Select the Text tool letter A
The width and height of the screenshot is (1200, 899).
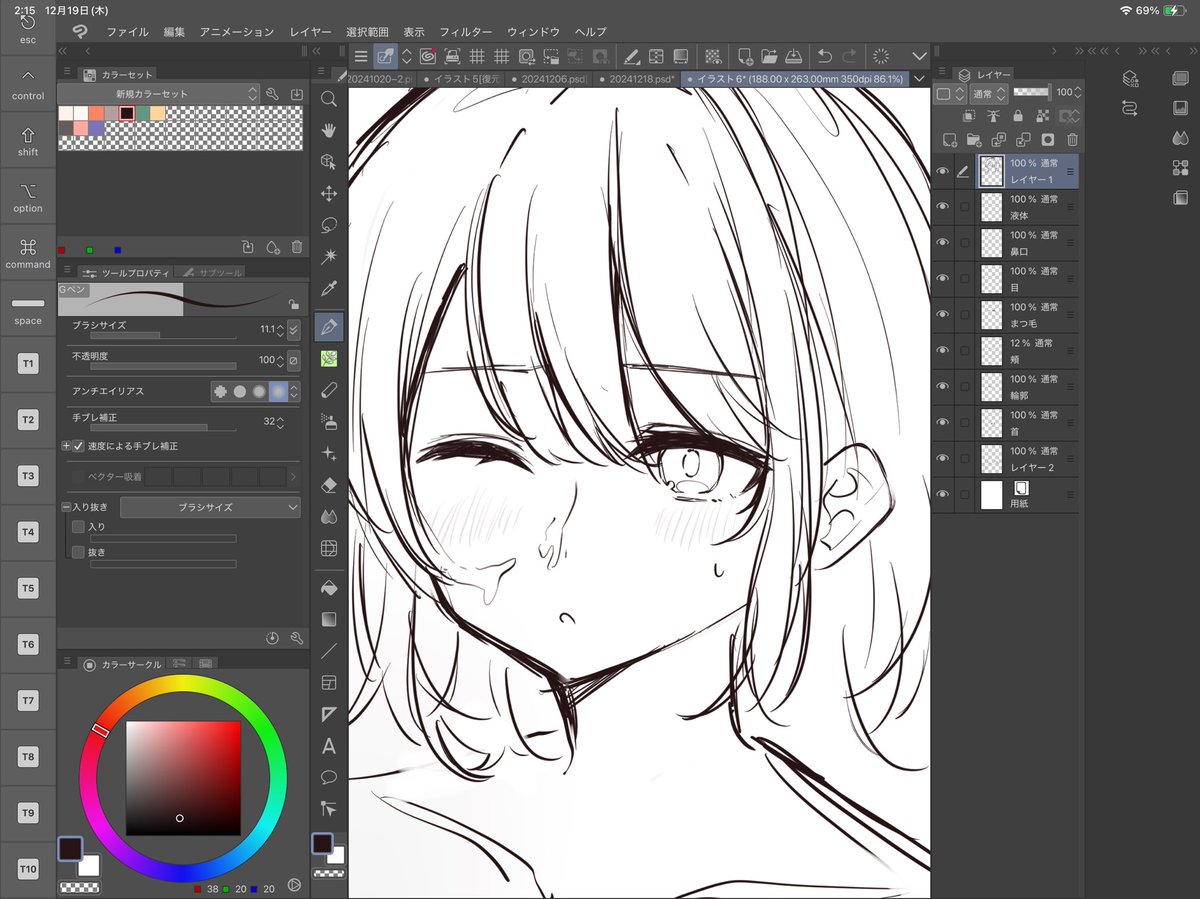click(328, 746)
